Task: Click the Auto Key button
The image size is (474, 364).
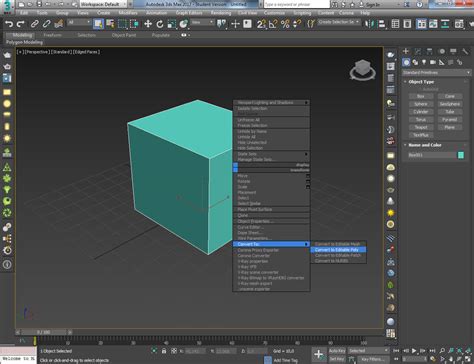Action: [x=337, y=351]
